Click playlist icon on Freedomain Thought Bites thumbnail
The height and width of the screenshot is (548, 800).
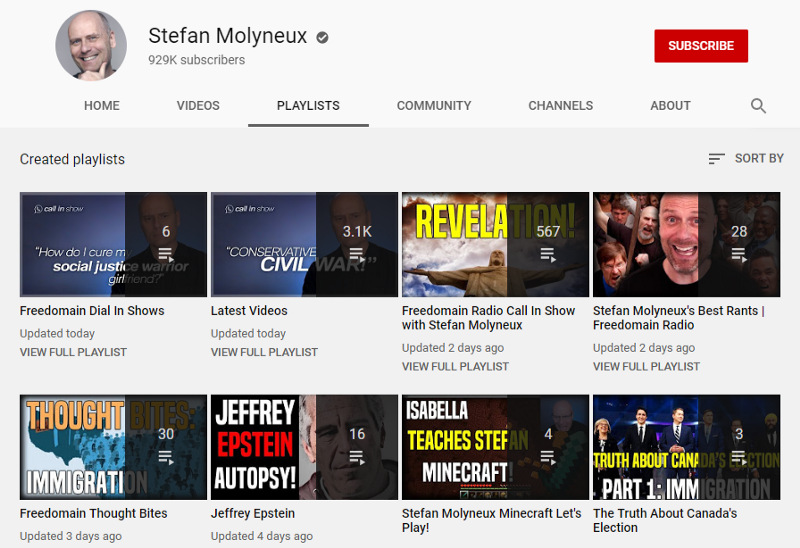click(x=165, y=457)
